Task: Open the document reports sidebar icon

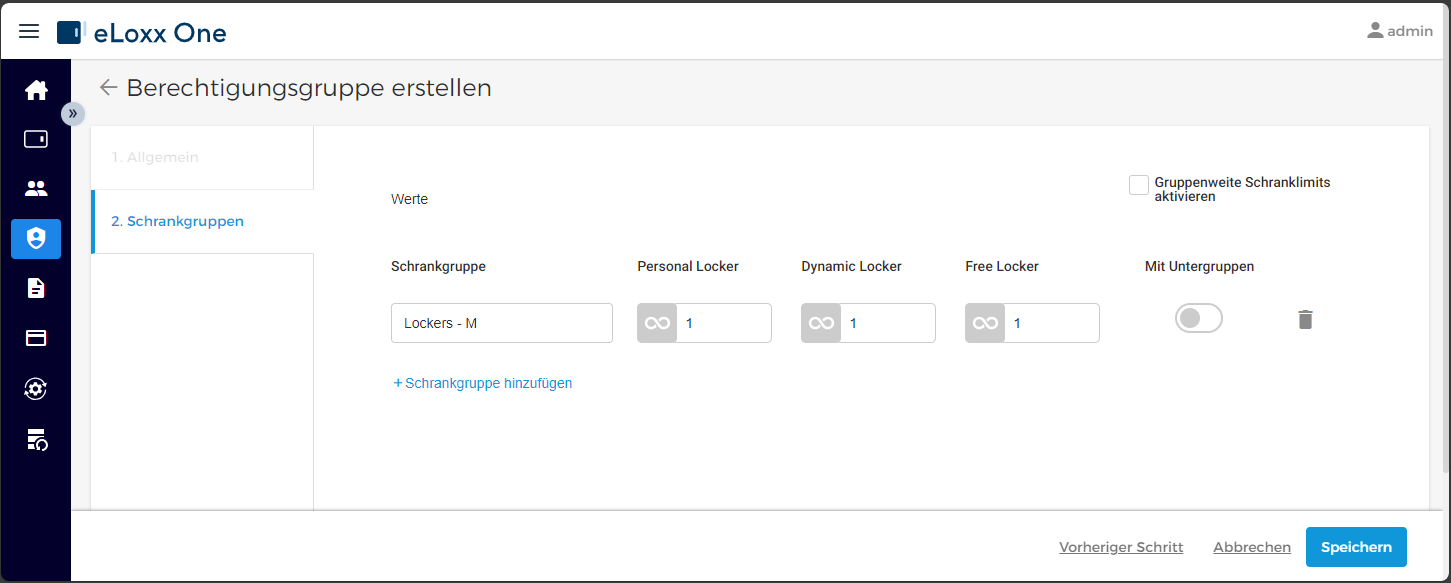Action: 36,288
